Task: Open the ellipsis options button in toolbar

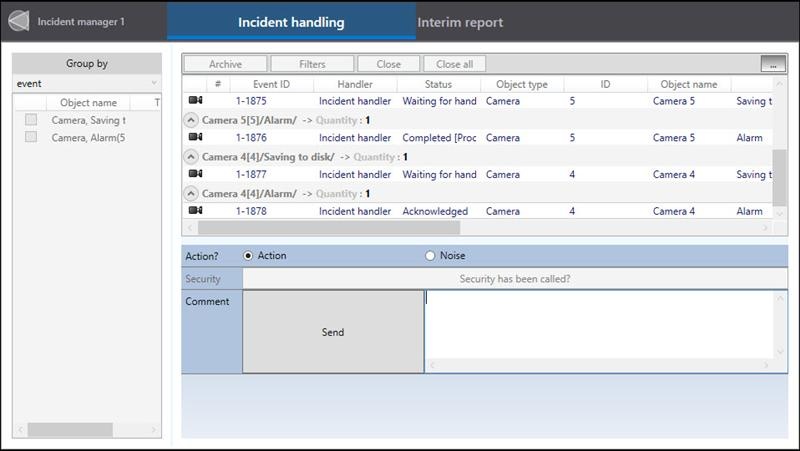Action: coord(773,64)
